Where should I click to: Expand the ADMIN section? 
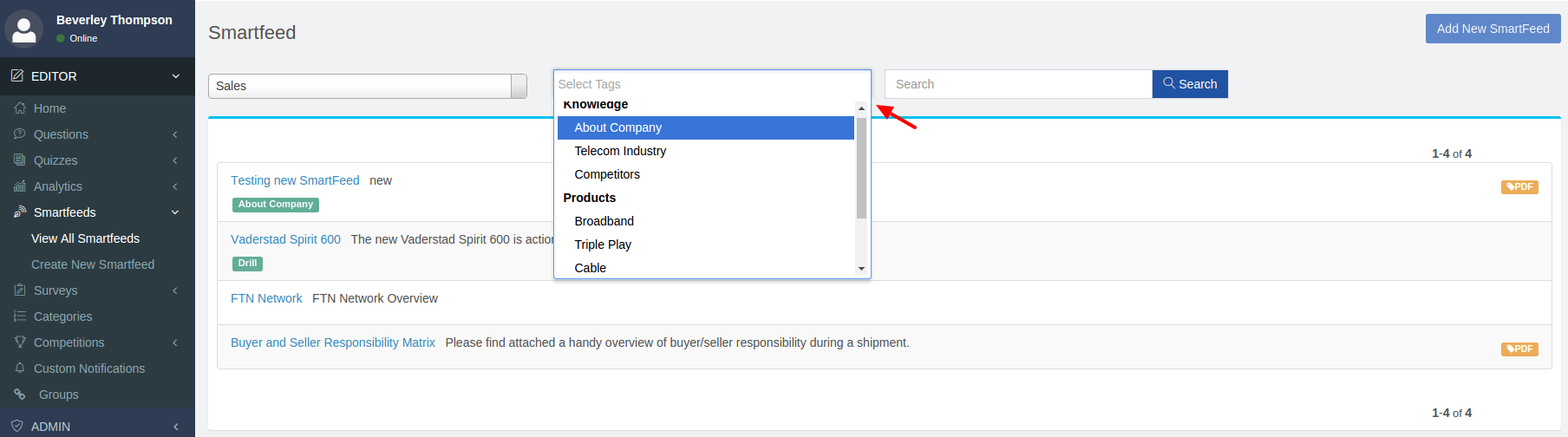[x=175, y=427]
